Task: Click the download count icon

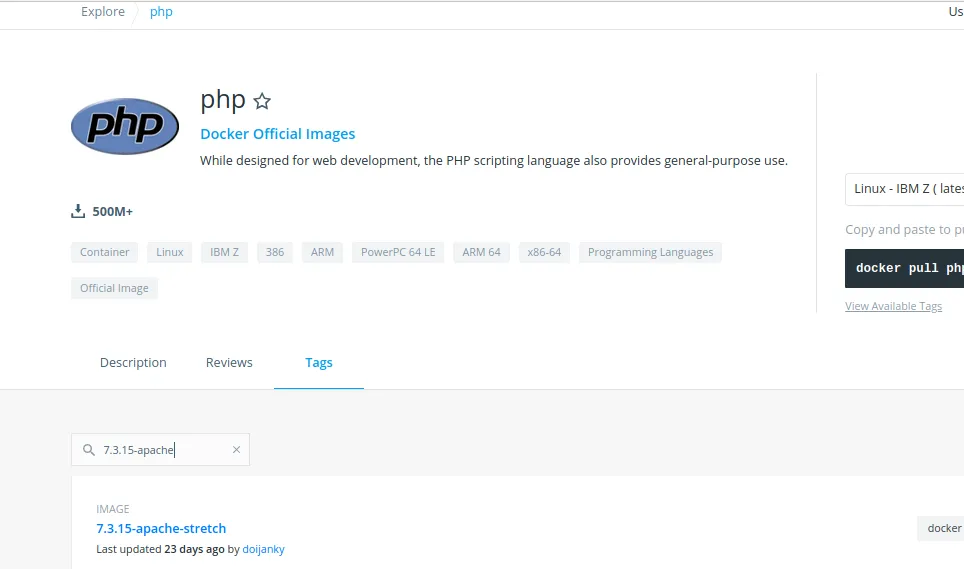Action: point(78,211)
